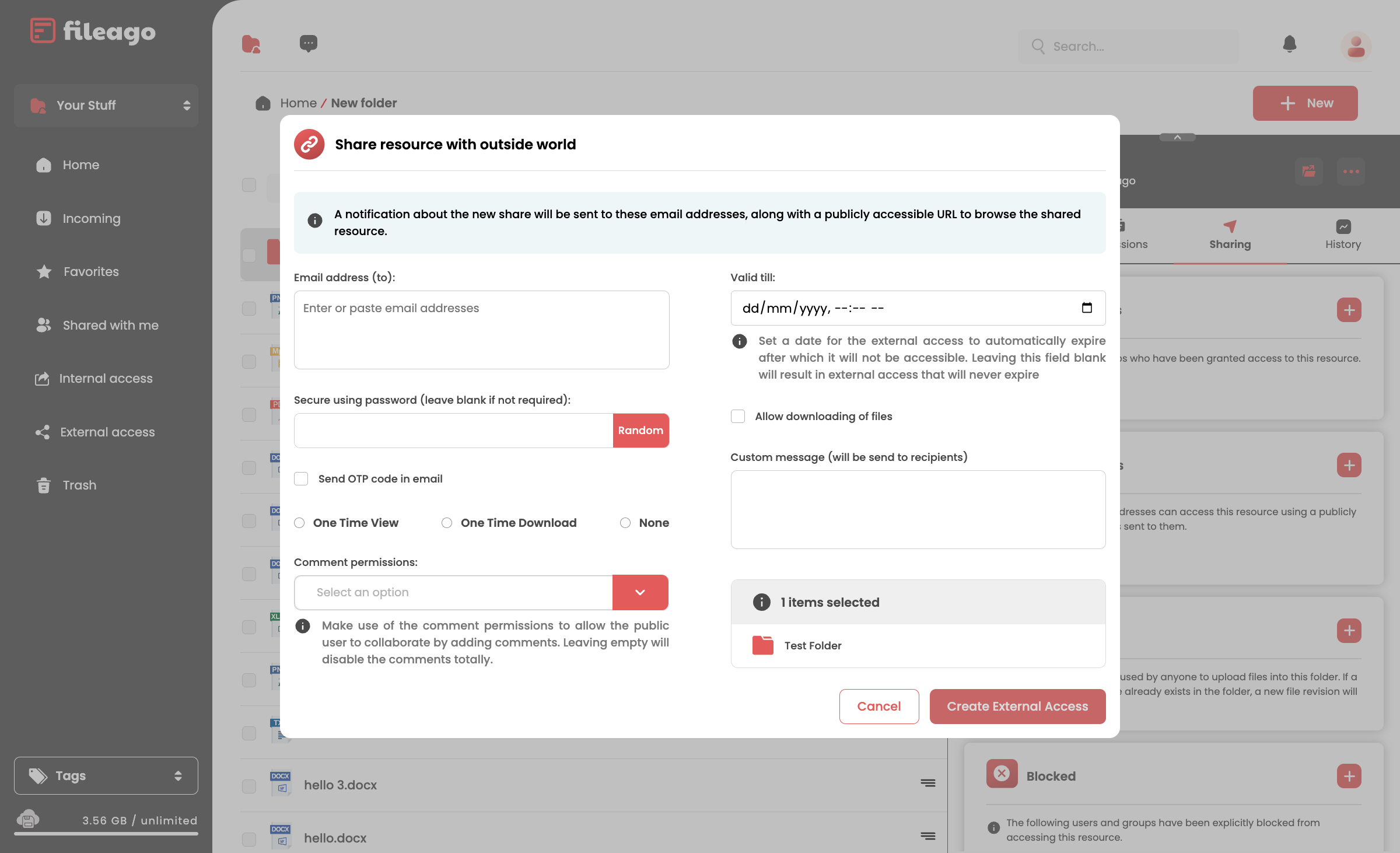Open the chat bubble icon in toolbar
This screenshot has height=853, width=1400.
pos(308,44)
